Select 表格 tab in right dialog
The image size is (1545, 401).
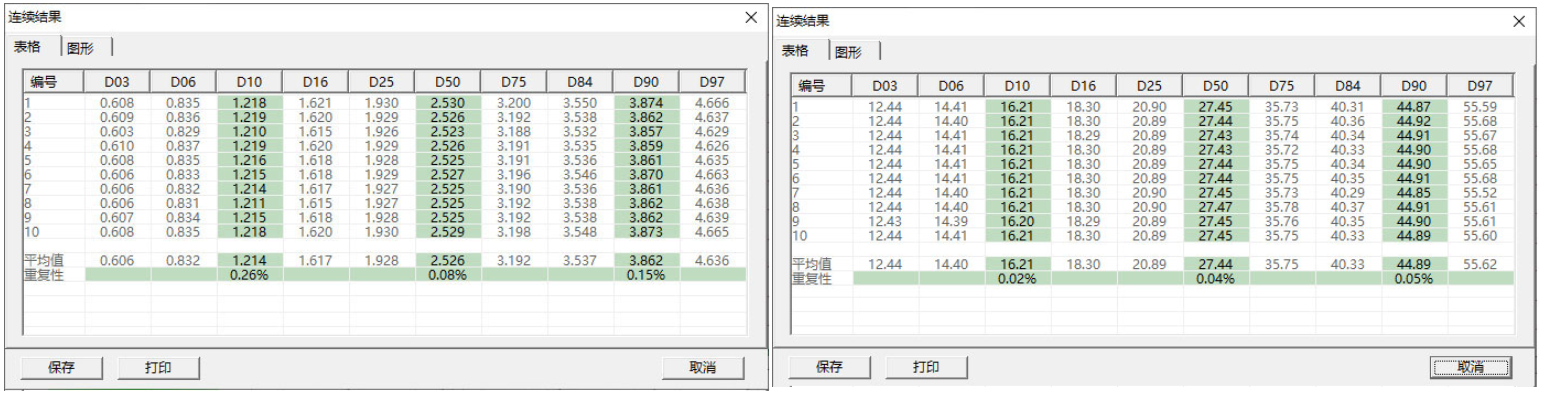(x=796, y=51)
